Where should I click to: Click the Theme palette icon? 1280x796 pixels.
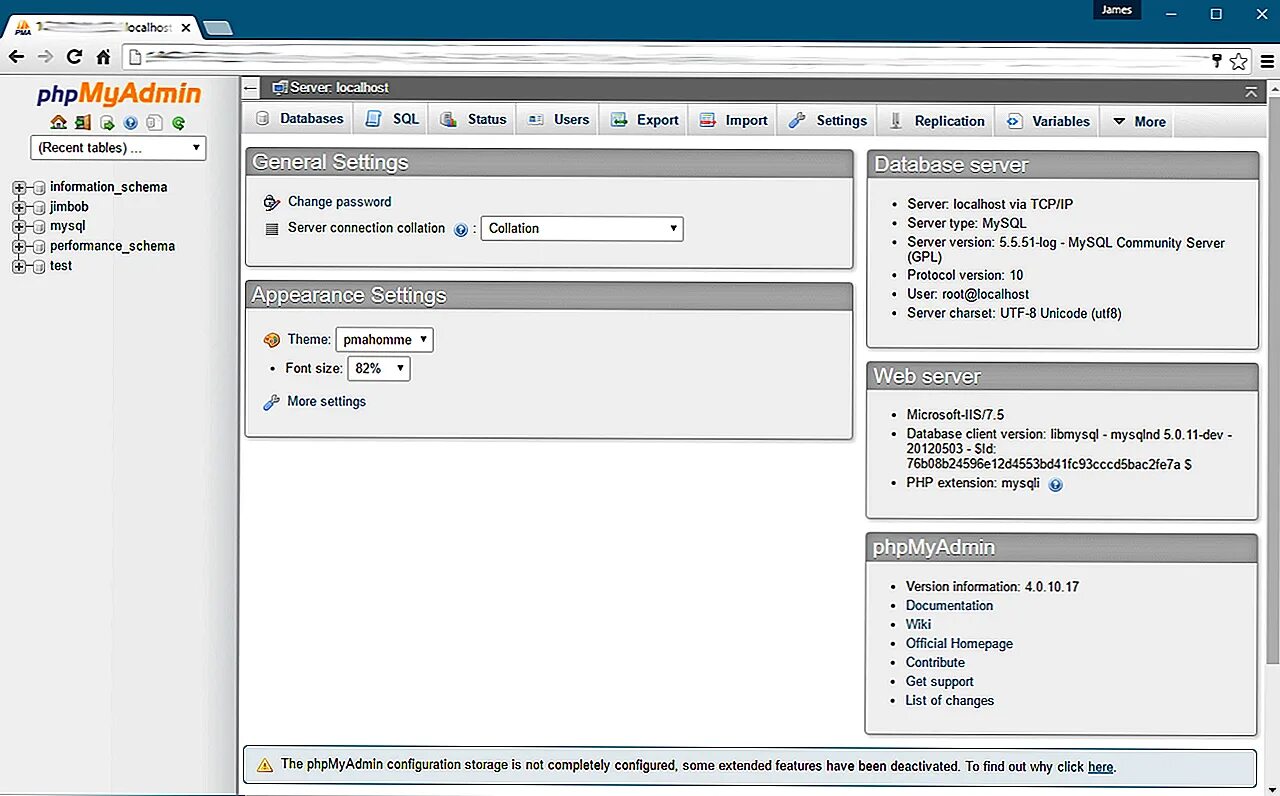point(271,340)
